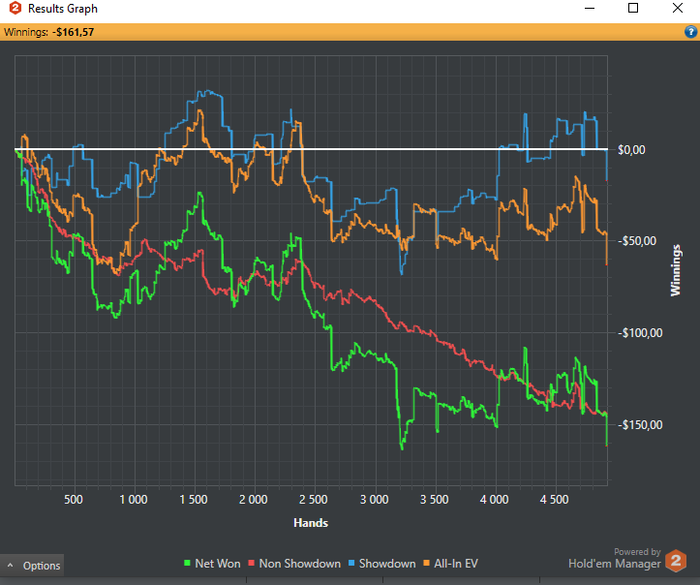
Task: Click the 1 000 hands axis label
Action: tap(133, 499)
